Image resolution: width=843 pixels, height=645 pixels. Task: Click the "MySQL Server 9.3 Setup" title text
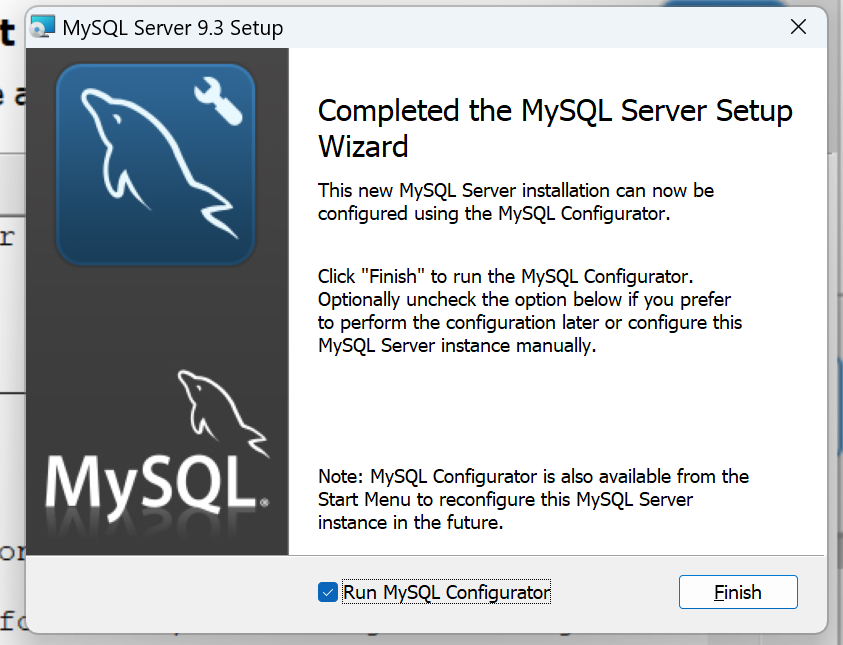pyautogui.click(x=172, y=28)
